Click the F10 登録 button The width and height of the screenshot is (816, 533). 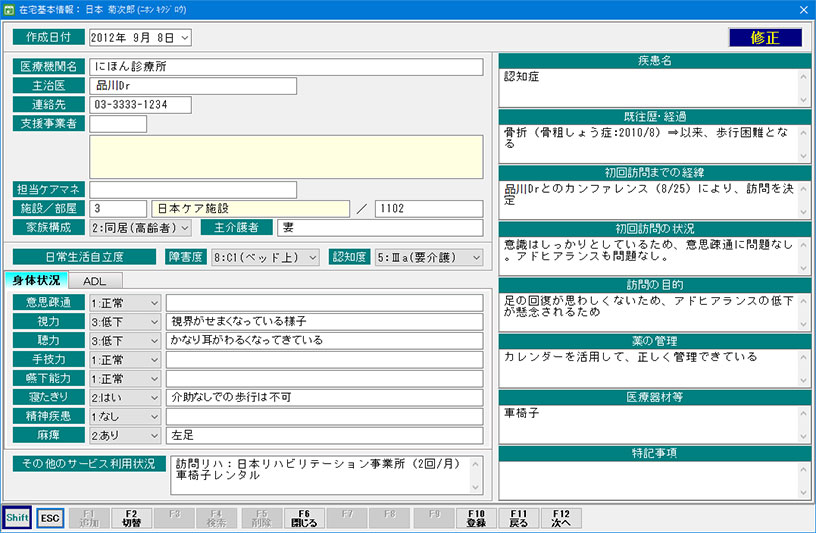[x=476, y=518]
